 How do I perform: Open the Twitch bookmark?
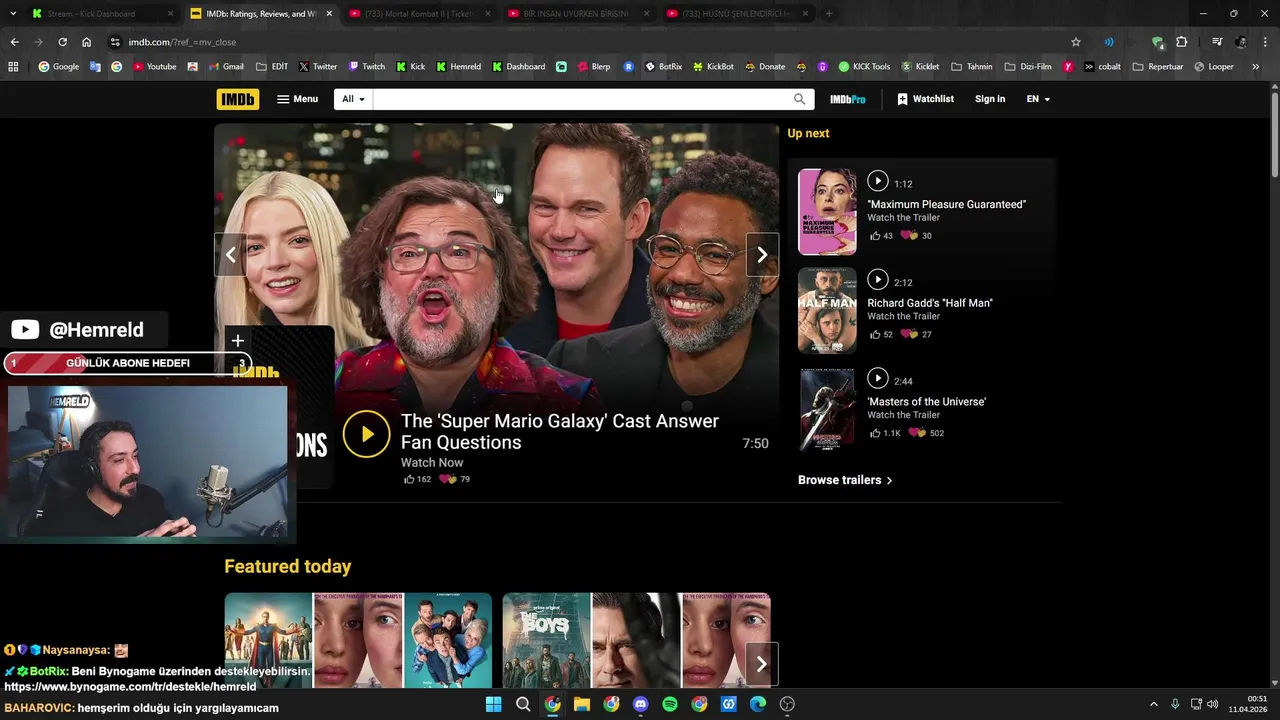pos(366,67)
